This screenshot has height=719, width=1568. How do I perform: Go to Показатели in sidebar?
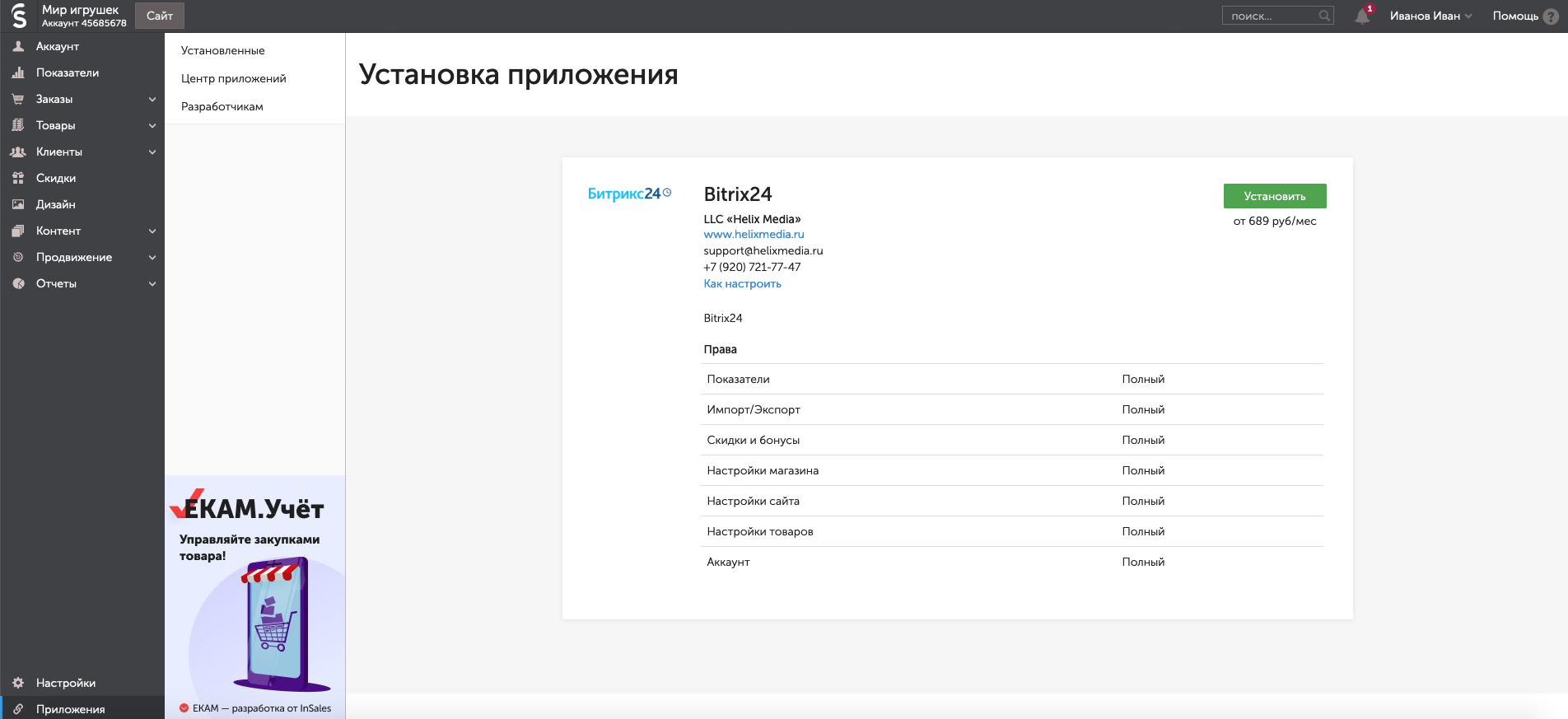(x=82, y=72)
